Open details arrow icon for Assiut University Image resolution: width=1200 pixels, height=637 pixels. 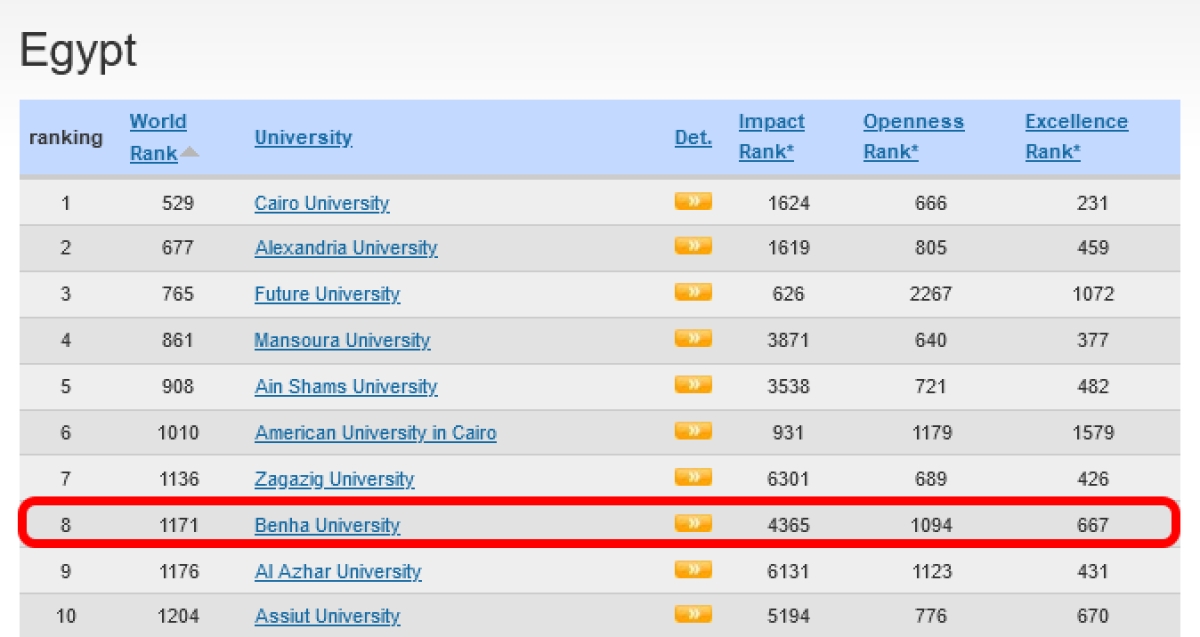pyautogui.click(x=693, y=614)
